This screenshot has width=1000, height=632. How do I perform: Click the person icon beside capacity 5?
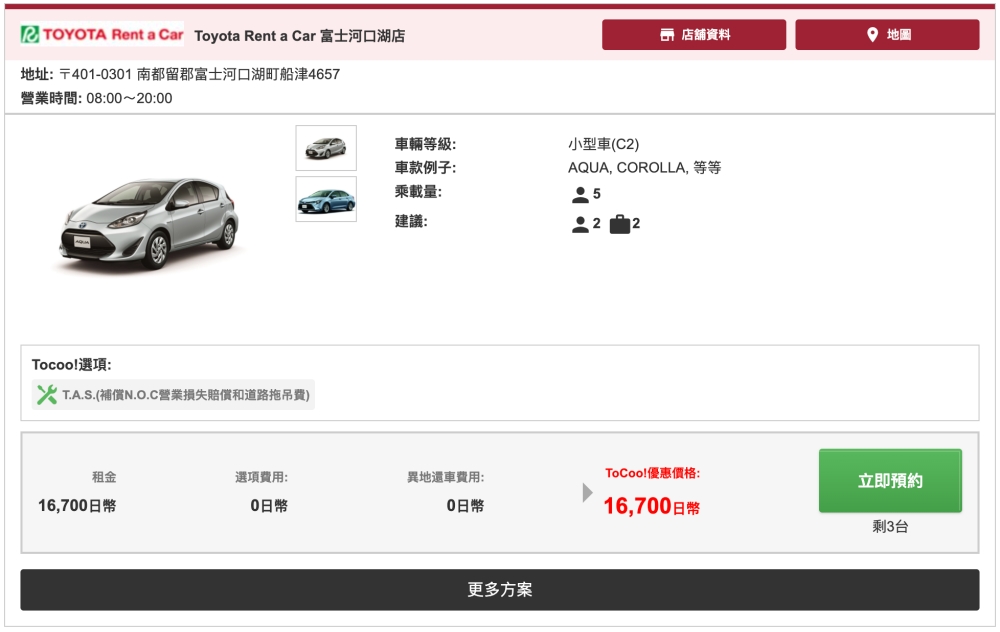(x=580, y=195)
